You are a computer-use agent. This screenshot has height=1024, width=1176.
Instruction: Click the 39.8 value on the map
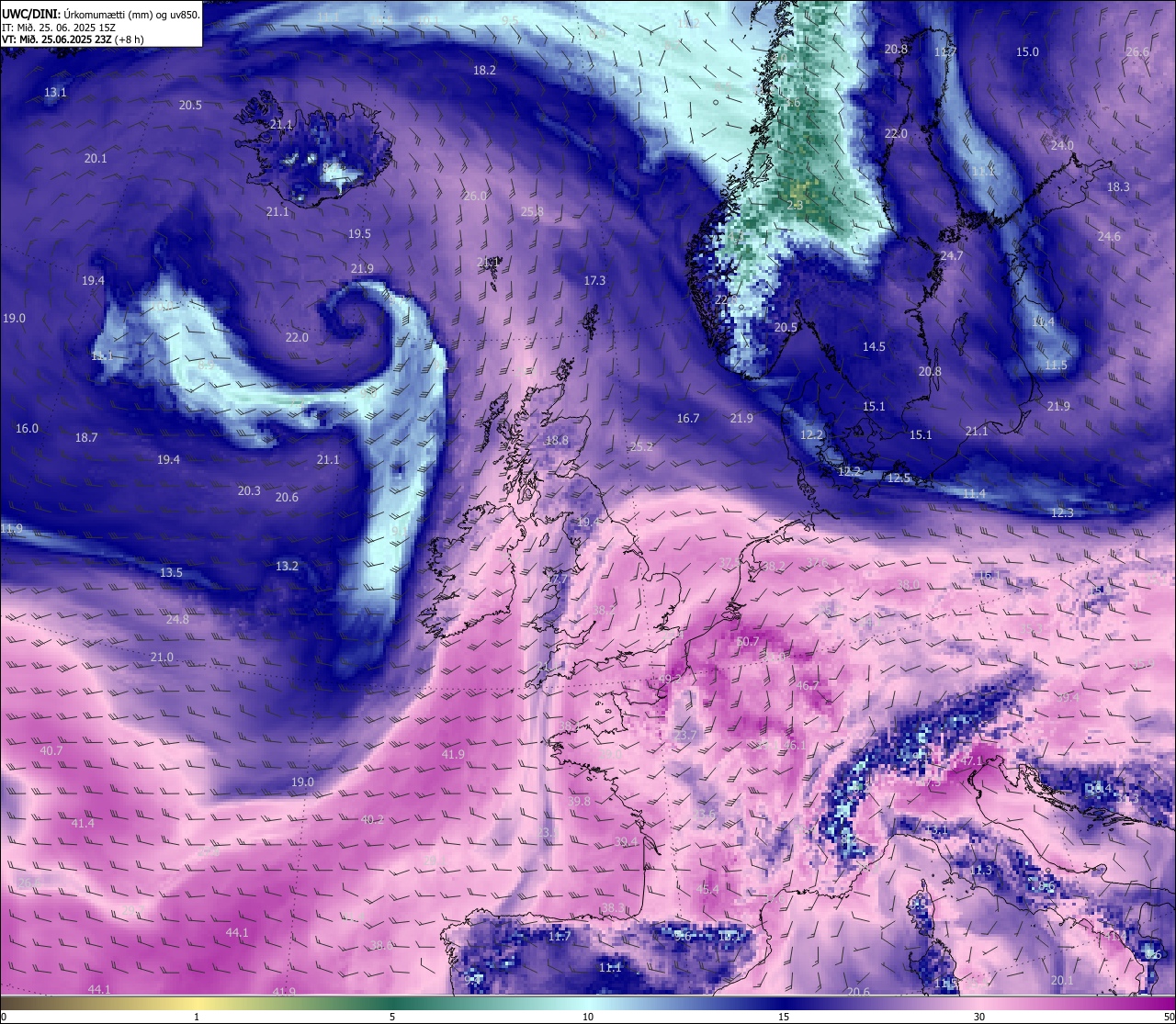(579, 802)
